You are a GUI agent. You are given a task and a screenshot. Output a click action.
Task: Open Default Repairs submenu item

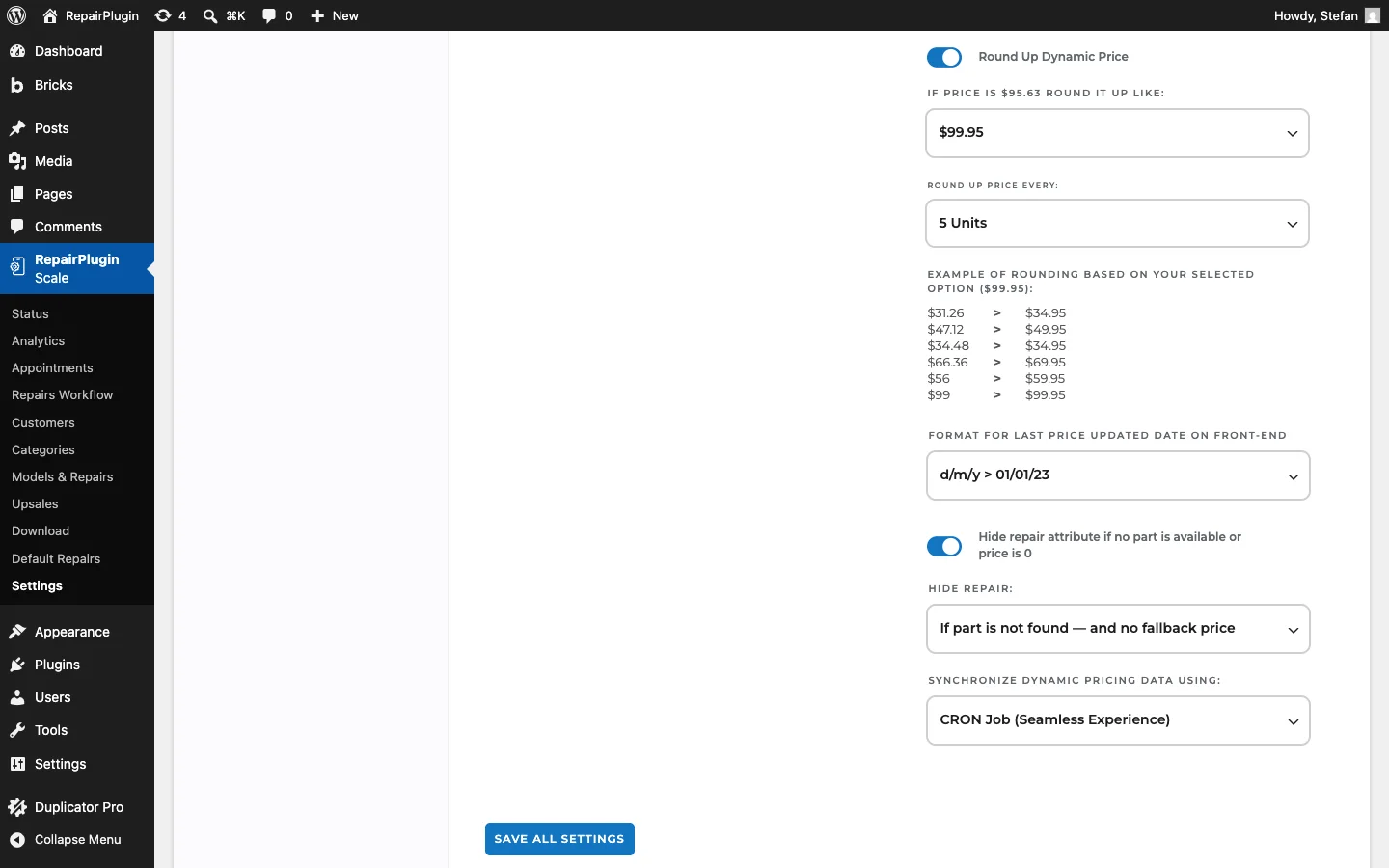pyautogui.click(x=56, y=559)
